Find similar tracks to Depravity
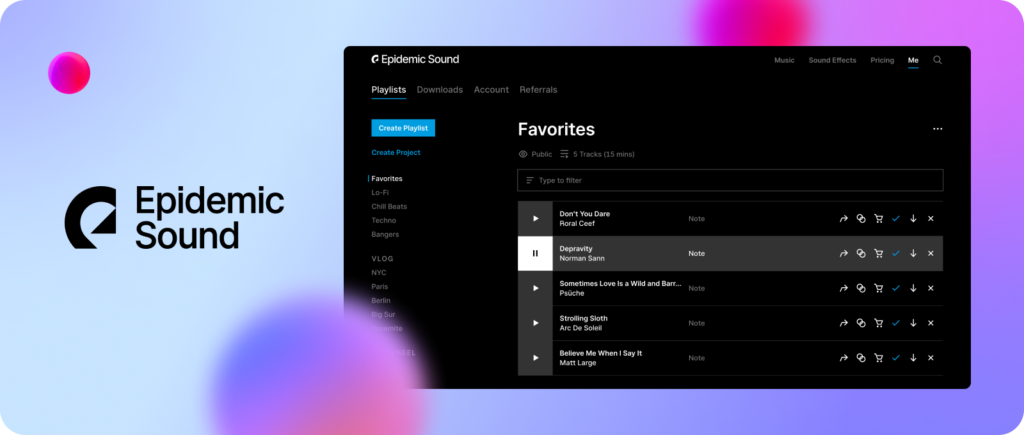 coord(861,253)
